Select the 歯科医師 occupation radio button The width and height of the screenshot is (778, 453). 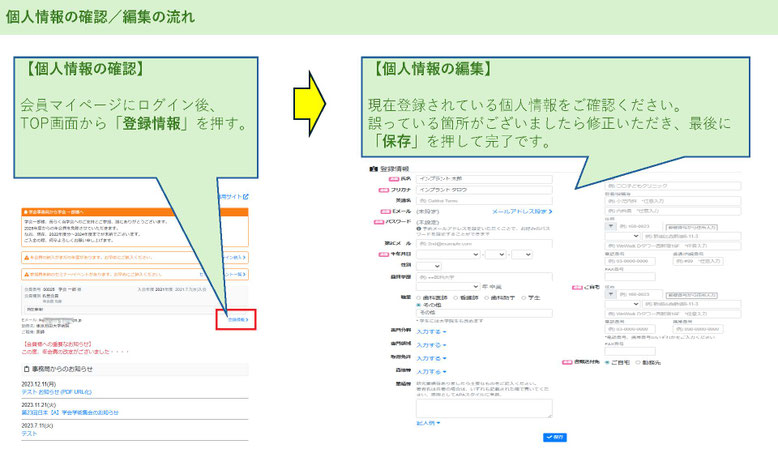click(x=419, y=298)
